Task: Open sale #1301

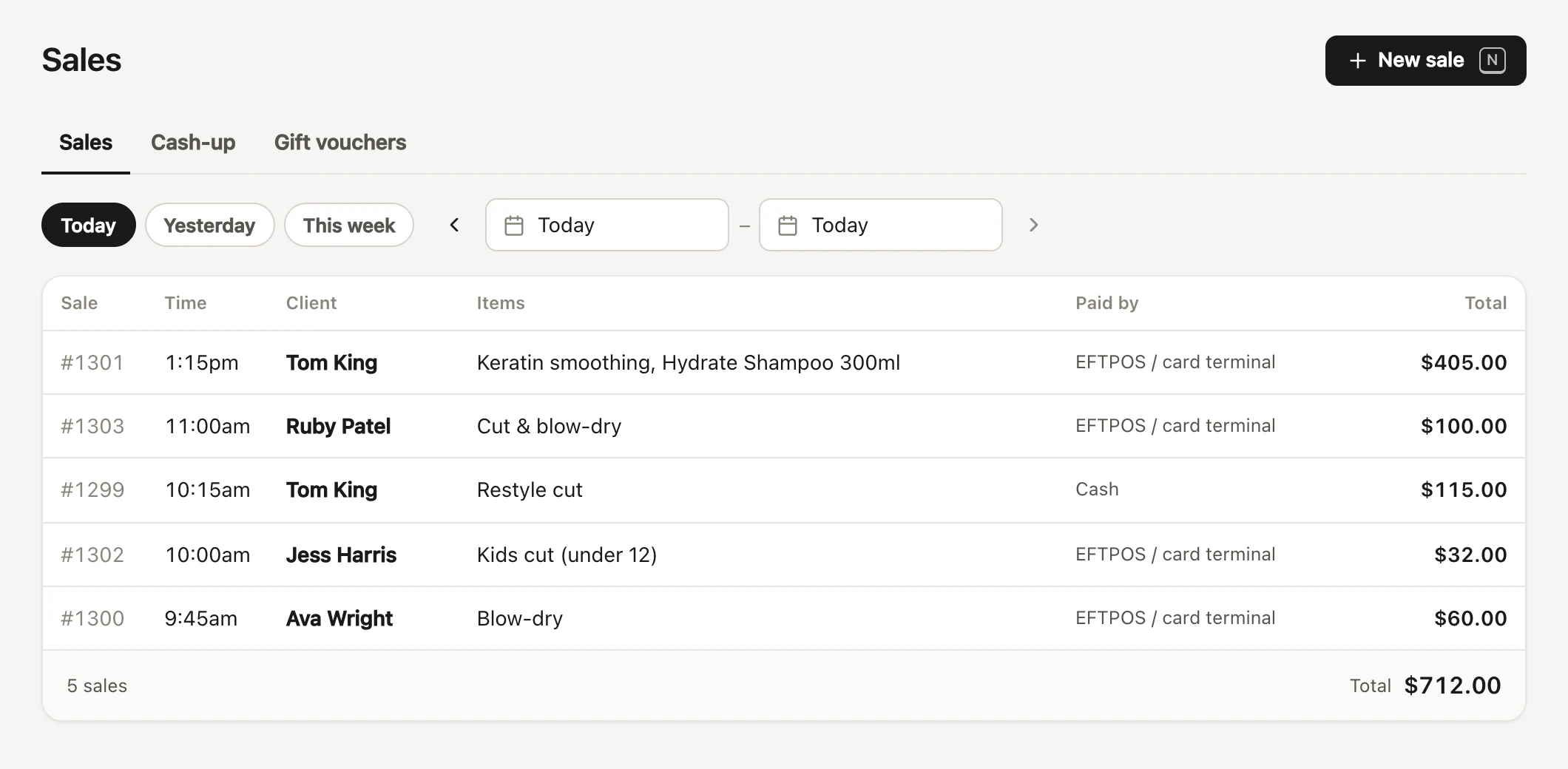Action: pos(784,362)
